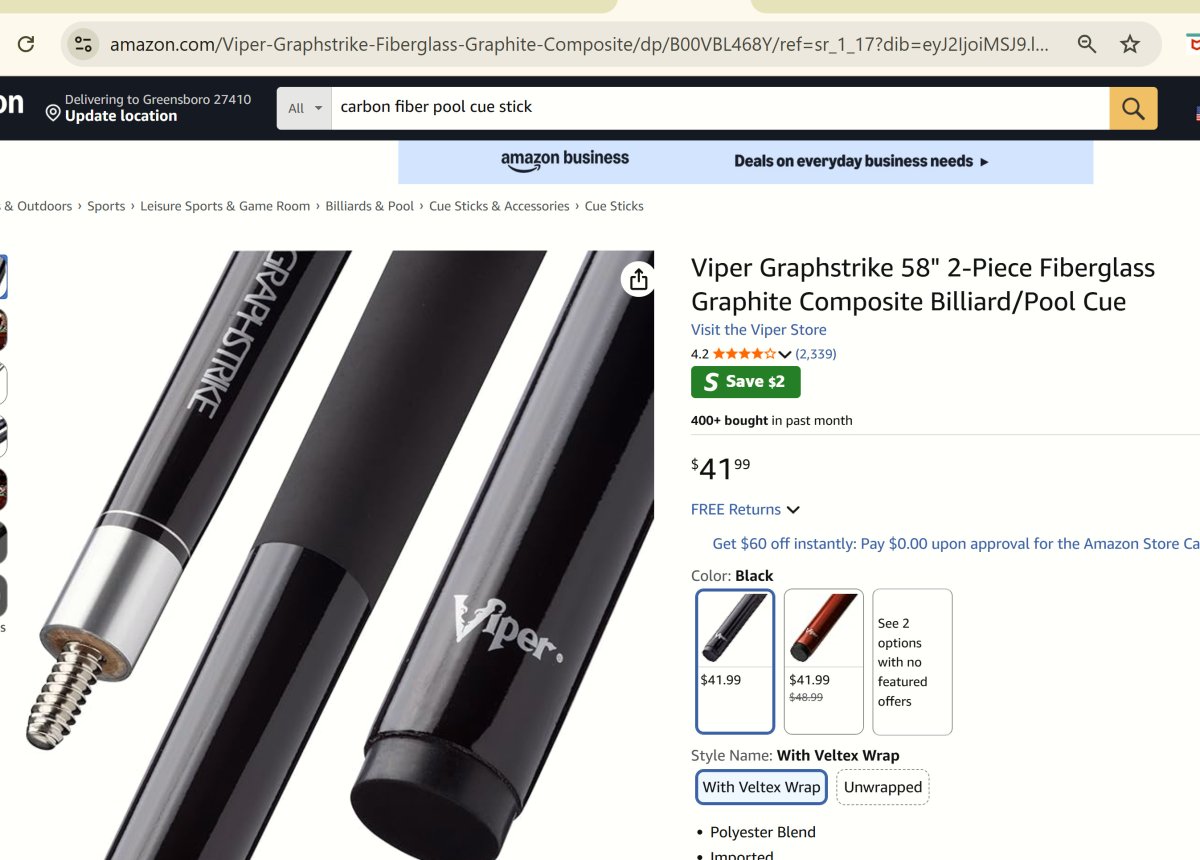Open Billiards & Pool breadcrumb

(x=370, y=206)
